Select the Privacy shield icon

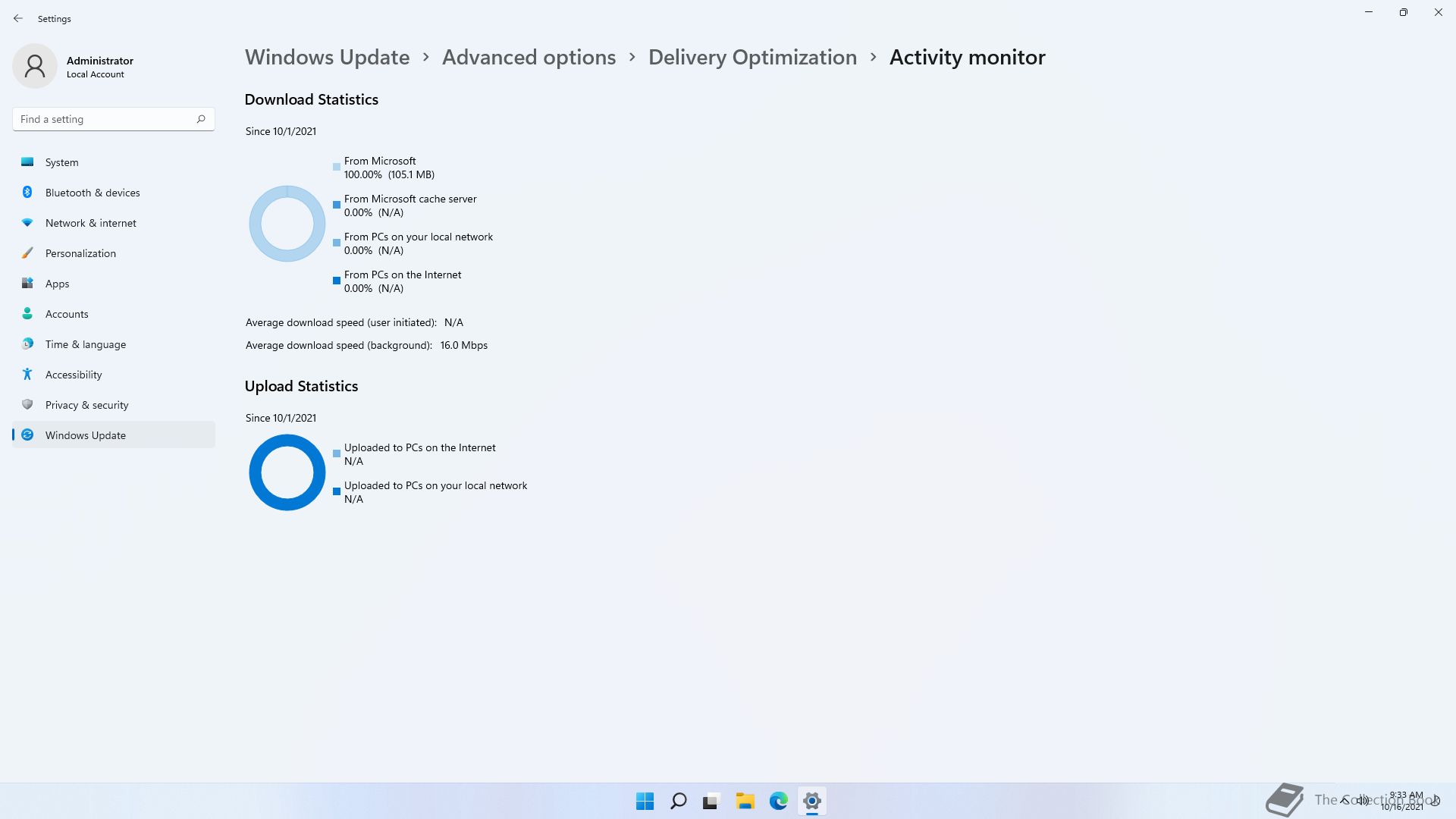[x=27, y=404]
